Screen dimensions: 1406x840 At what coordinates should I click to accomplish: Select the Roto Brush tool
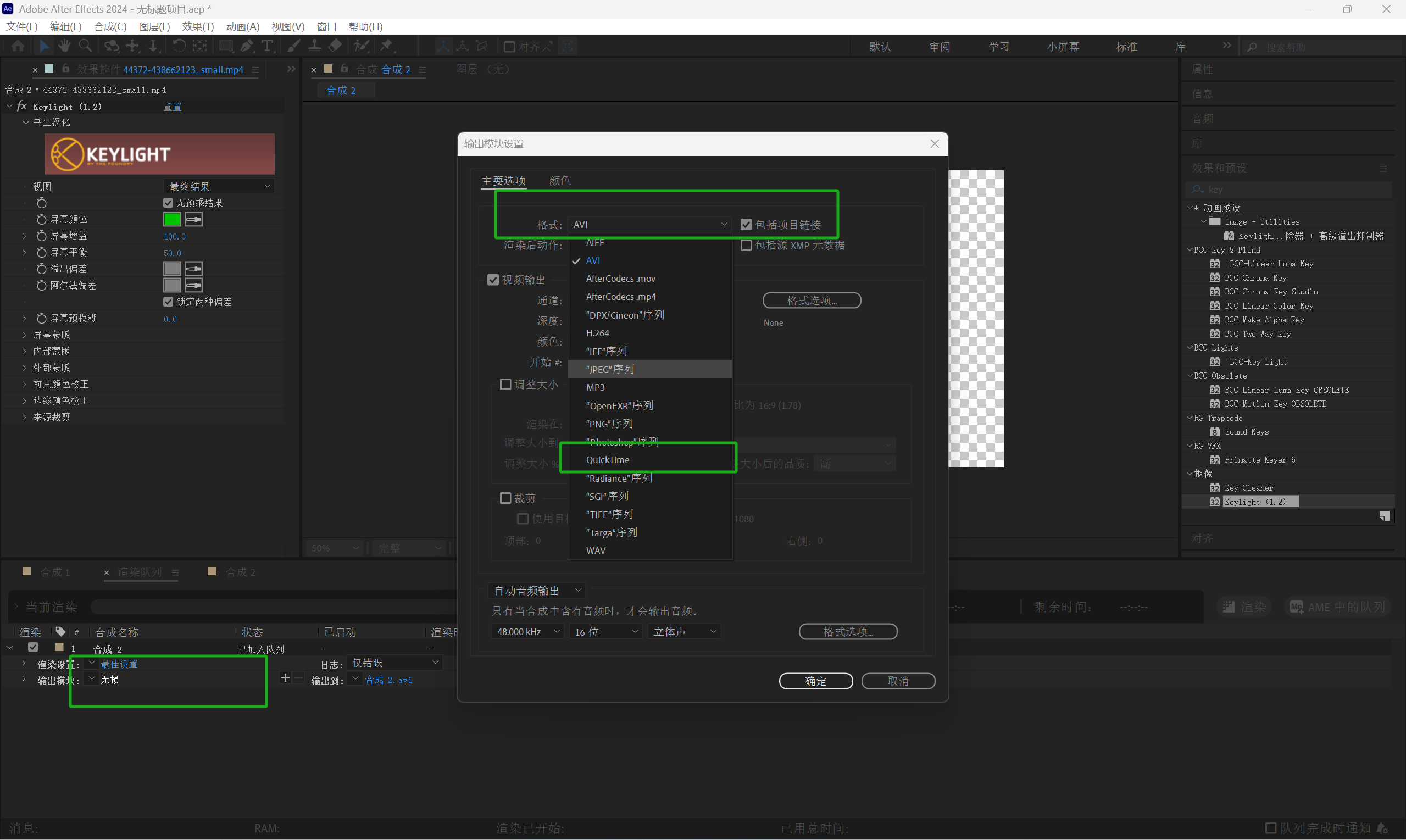tap(361, 46)
